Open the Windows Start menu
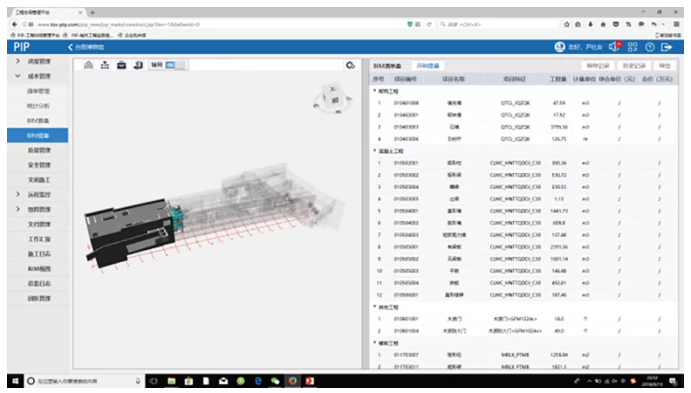This screenshot has height=393, width=691. tap(15, 381)
